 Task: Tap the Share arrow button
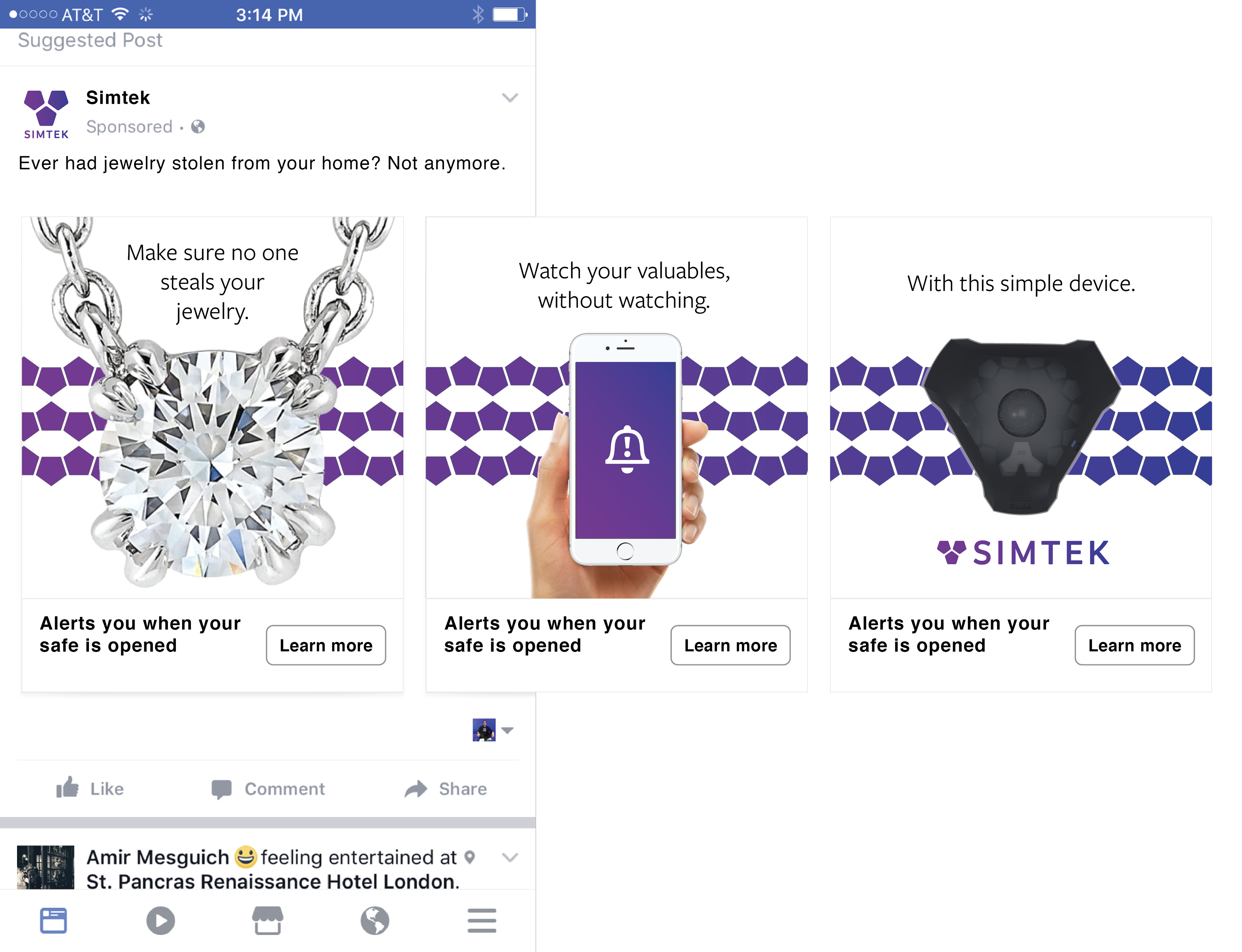pyautogui.click(x=446, y=789)
